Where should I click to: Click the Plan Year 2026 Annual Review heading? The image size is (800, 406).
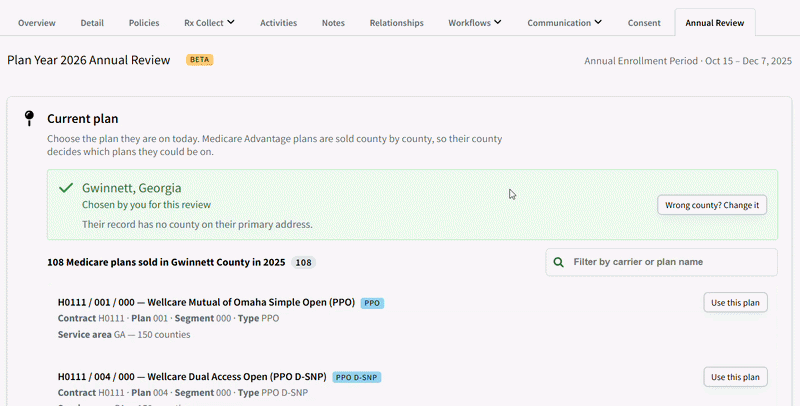click(88, 60)
